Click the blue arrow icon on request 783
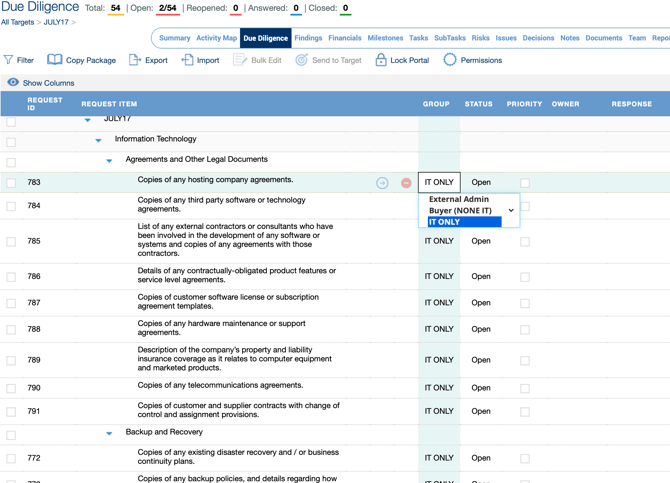This screenshot has width=670, height=483. coord(382,183)
